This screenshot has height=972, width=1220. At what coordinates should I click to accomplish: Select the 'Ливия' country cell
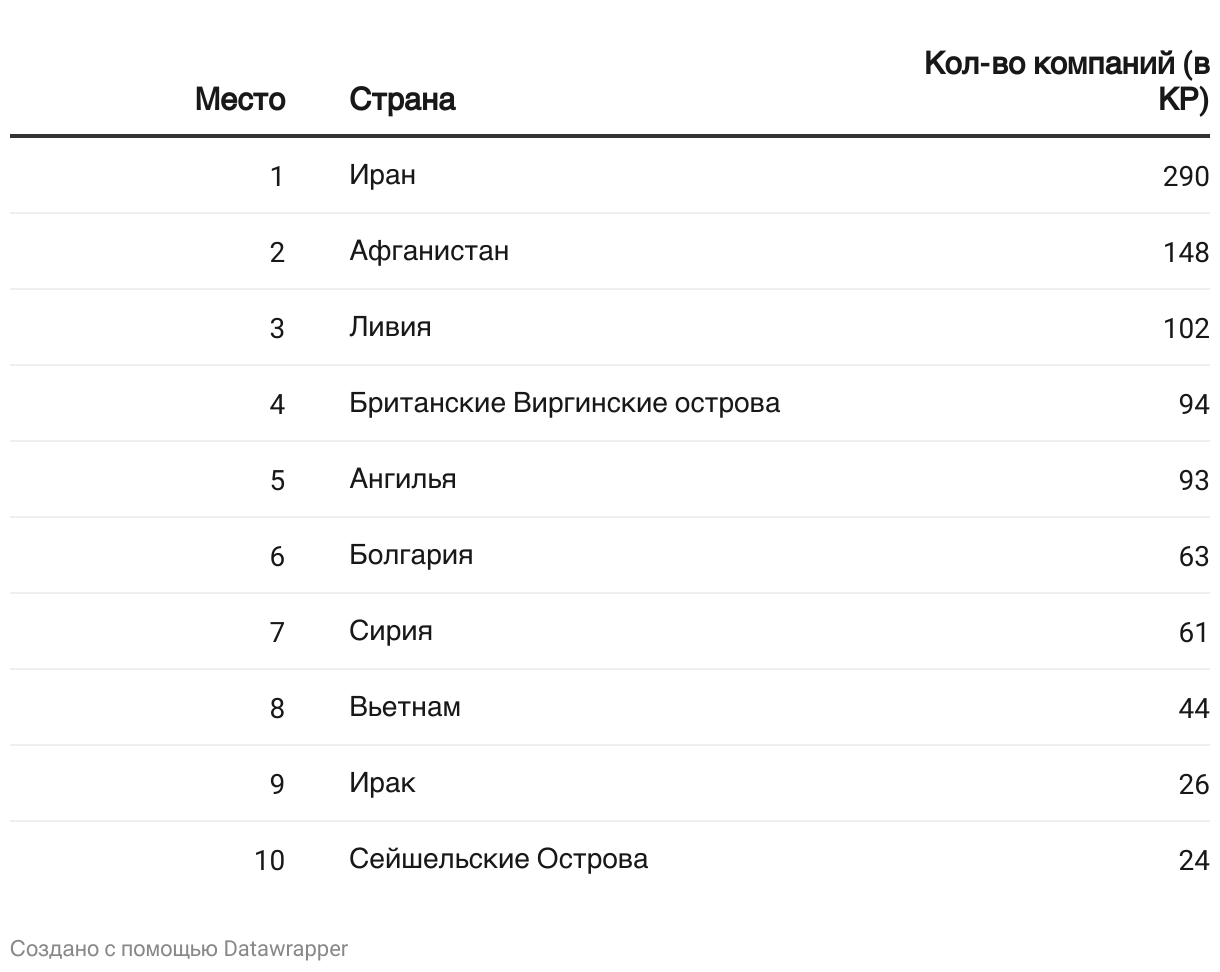390,327
